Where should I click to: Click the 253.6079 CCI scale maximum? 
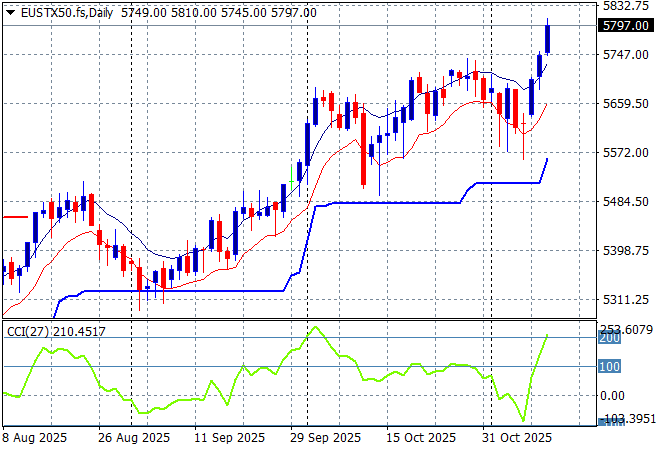pyautogui.click(x=626, y=329)
